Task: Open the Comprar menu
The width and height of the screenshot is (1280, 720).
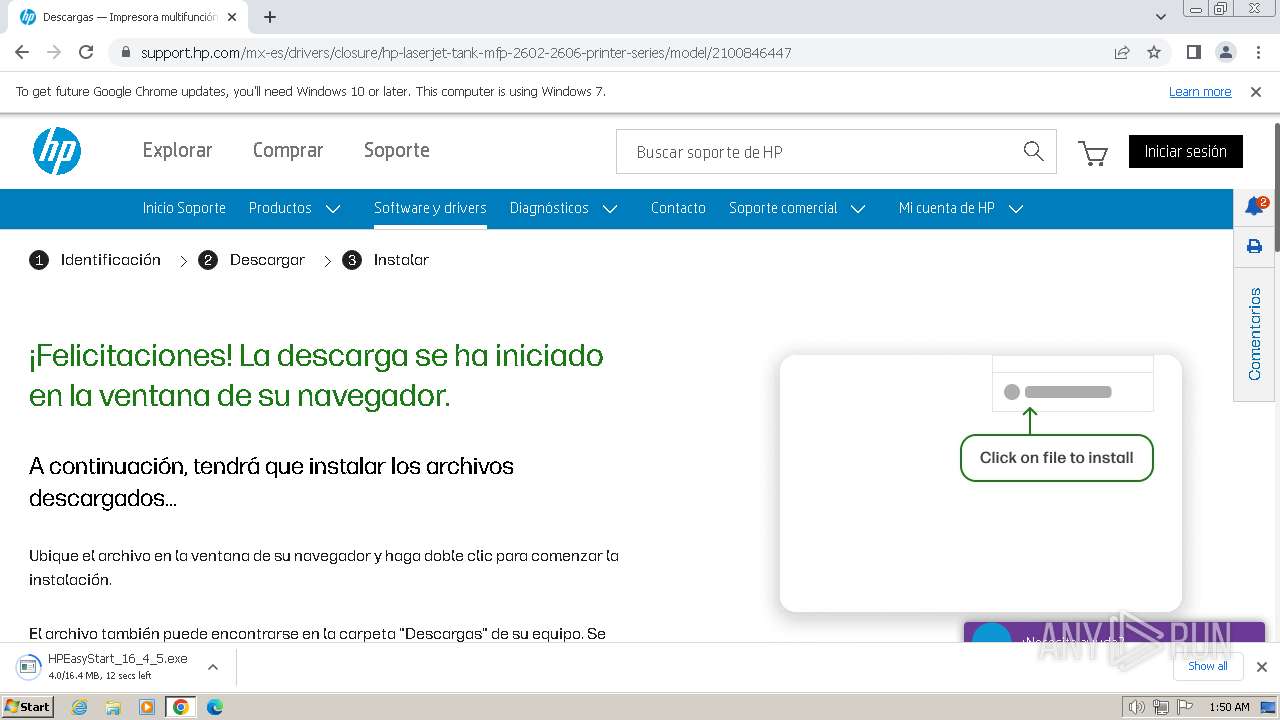Action: coord(288,150)
